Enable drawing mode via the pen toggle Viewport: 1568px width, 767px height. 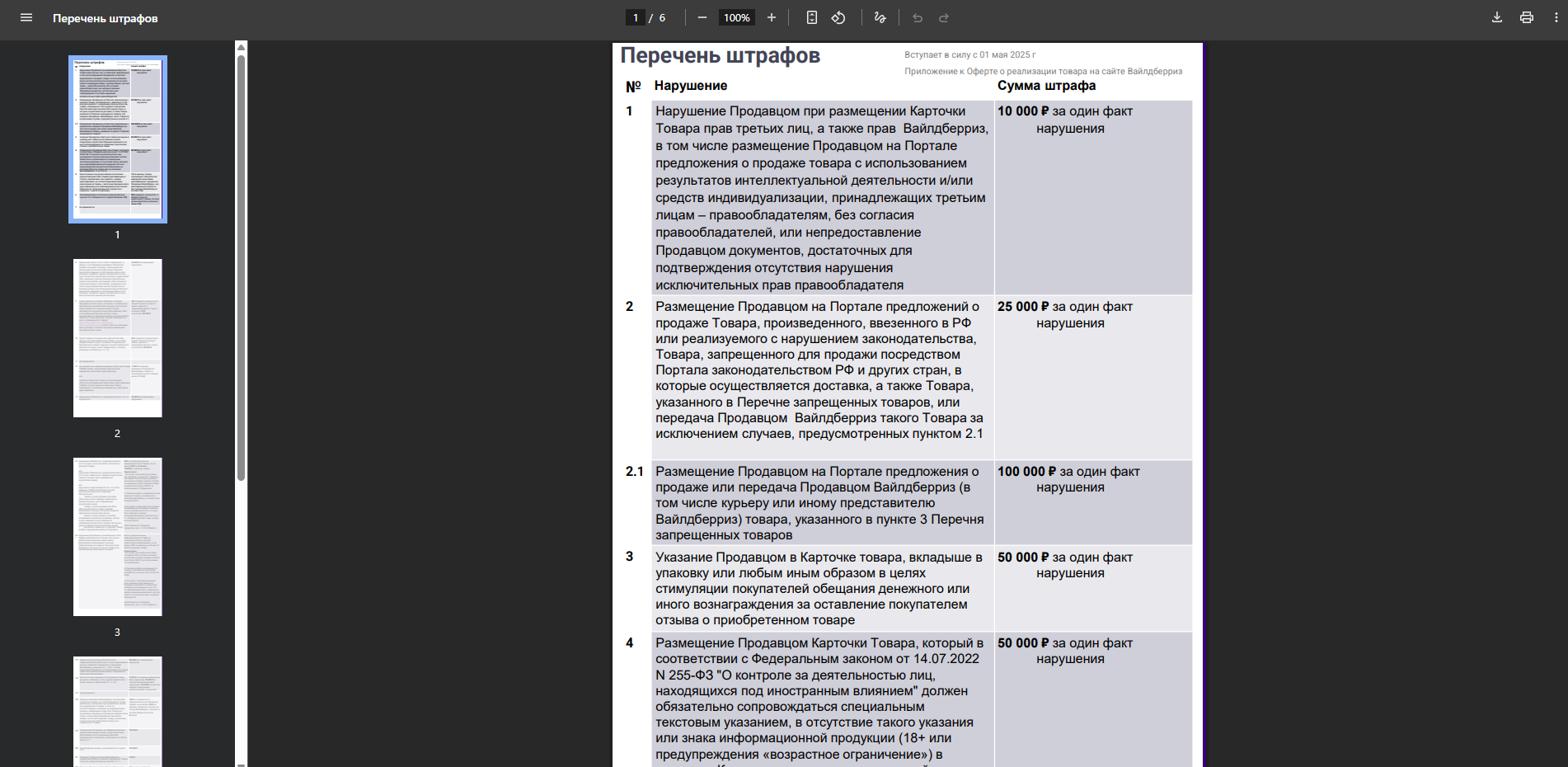879,16
